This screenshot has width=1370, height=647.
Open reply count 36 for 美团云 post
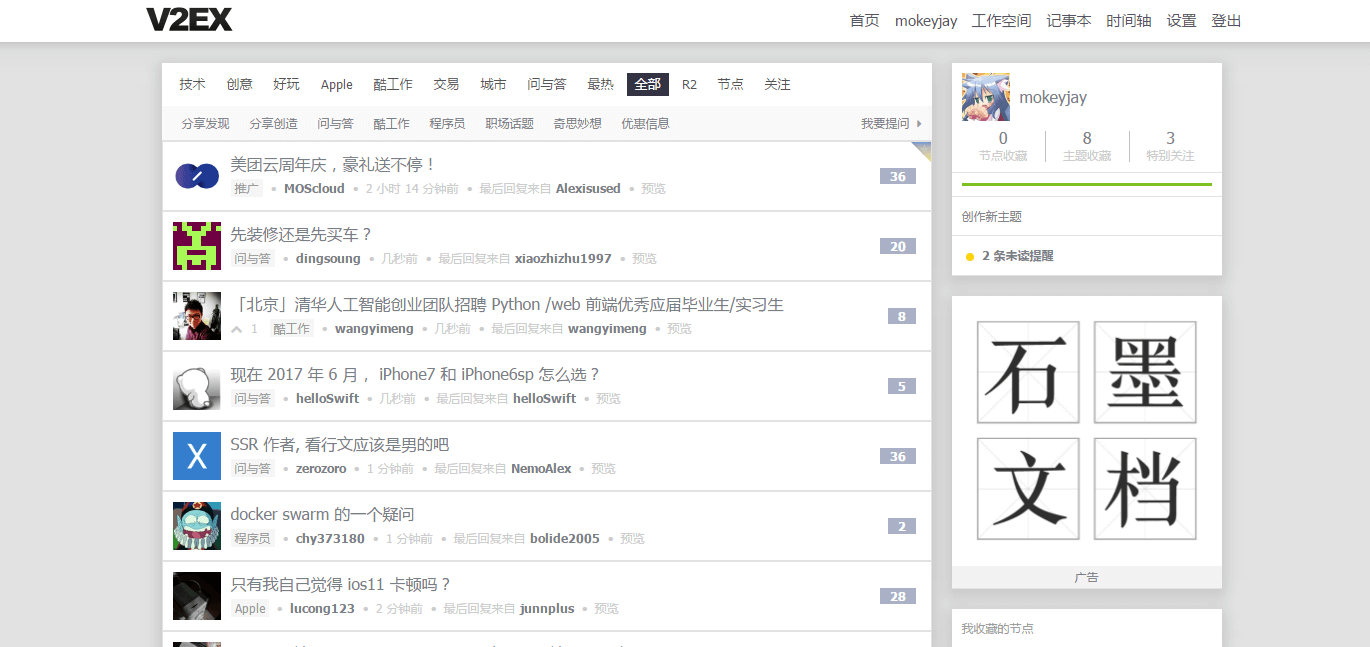coord(898,176)
